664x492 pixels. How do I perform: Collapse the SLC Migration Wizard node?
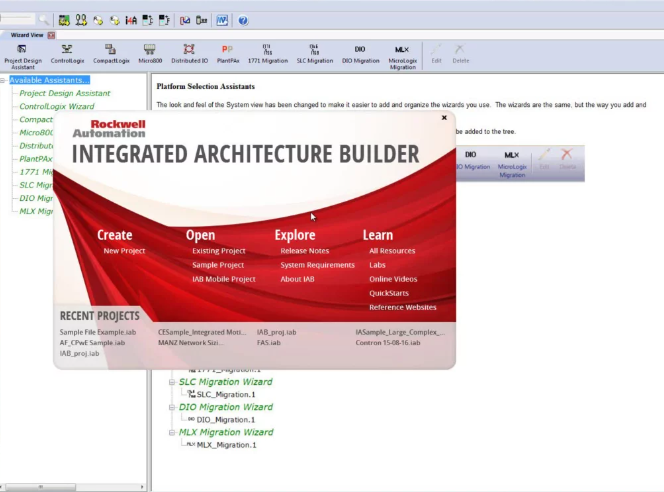coord(171,382)
